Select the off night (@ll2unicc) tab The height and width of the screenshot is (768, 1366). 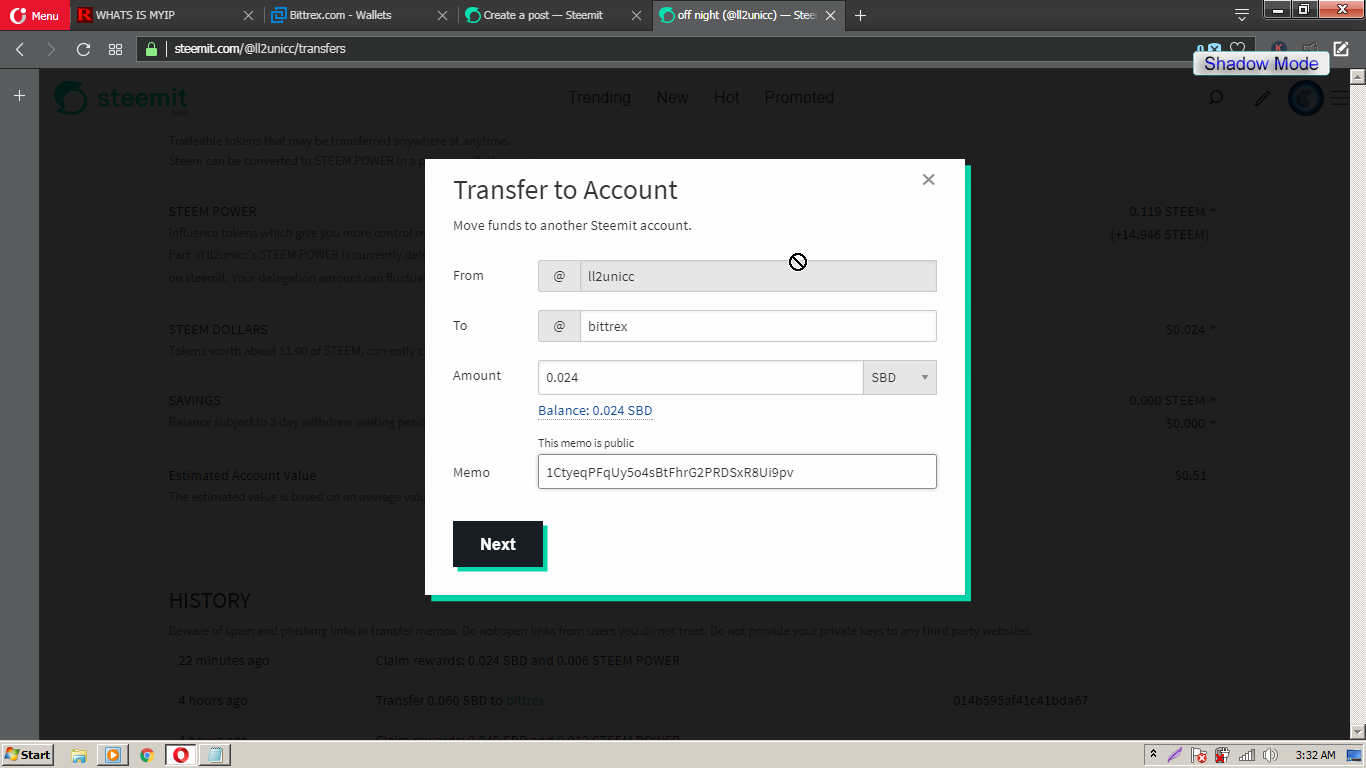click(747, 15)
